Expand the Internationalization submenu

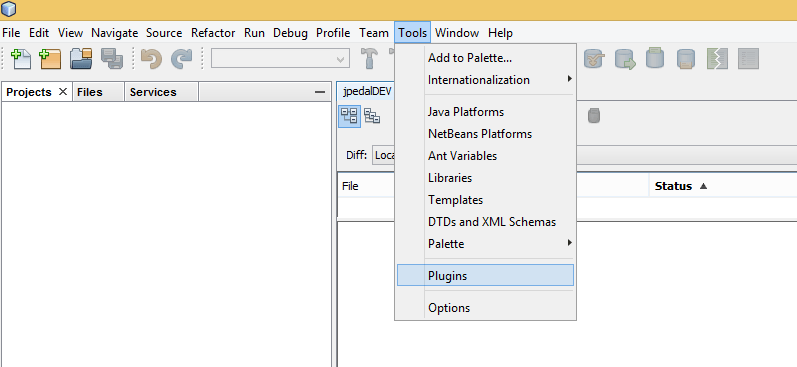(x=486, y=80)
